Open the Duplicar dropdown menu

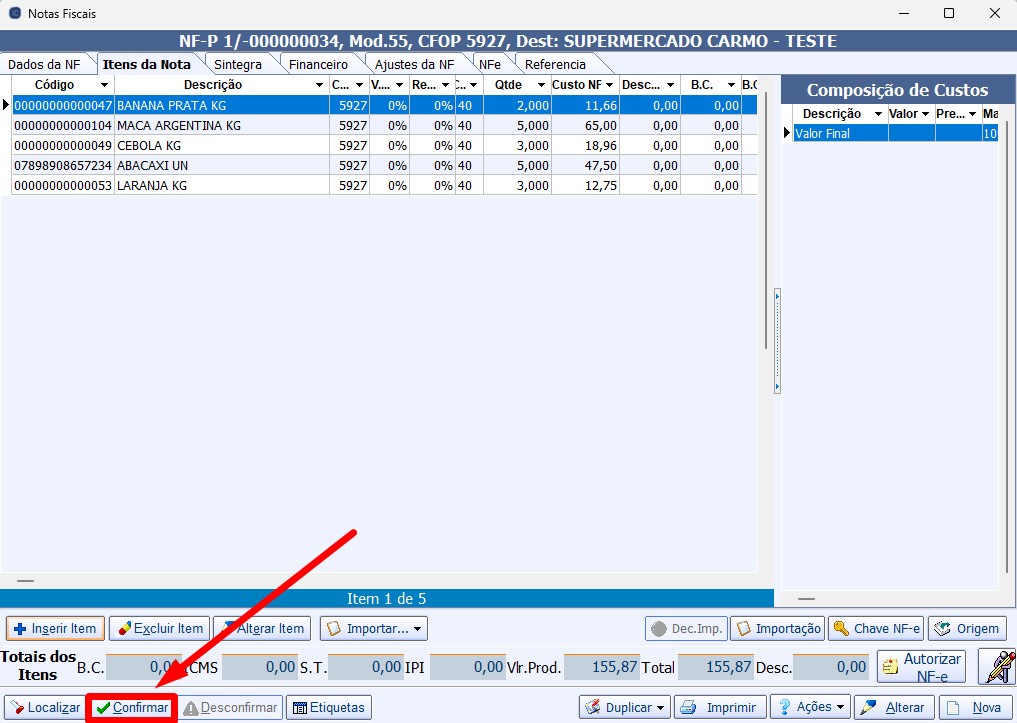625,707
